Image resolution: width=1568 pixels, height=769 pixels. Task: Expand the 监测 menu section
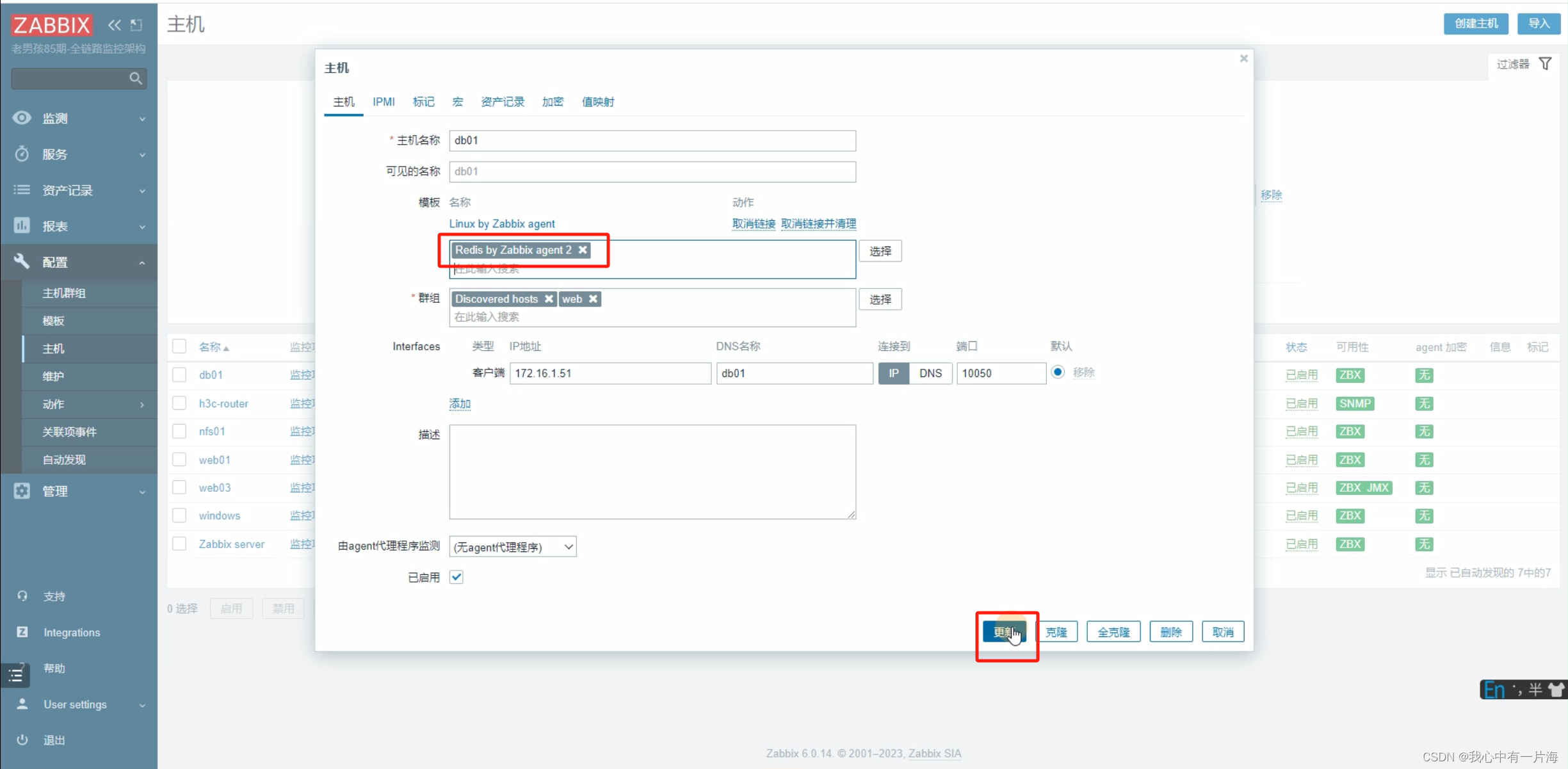pyautogui.click(x=142, y=118)
